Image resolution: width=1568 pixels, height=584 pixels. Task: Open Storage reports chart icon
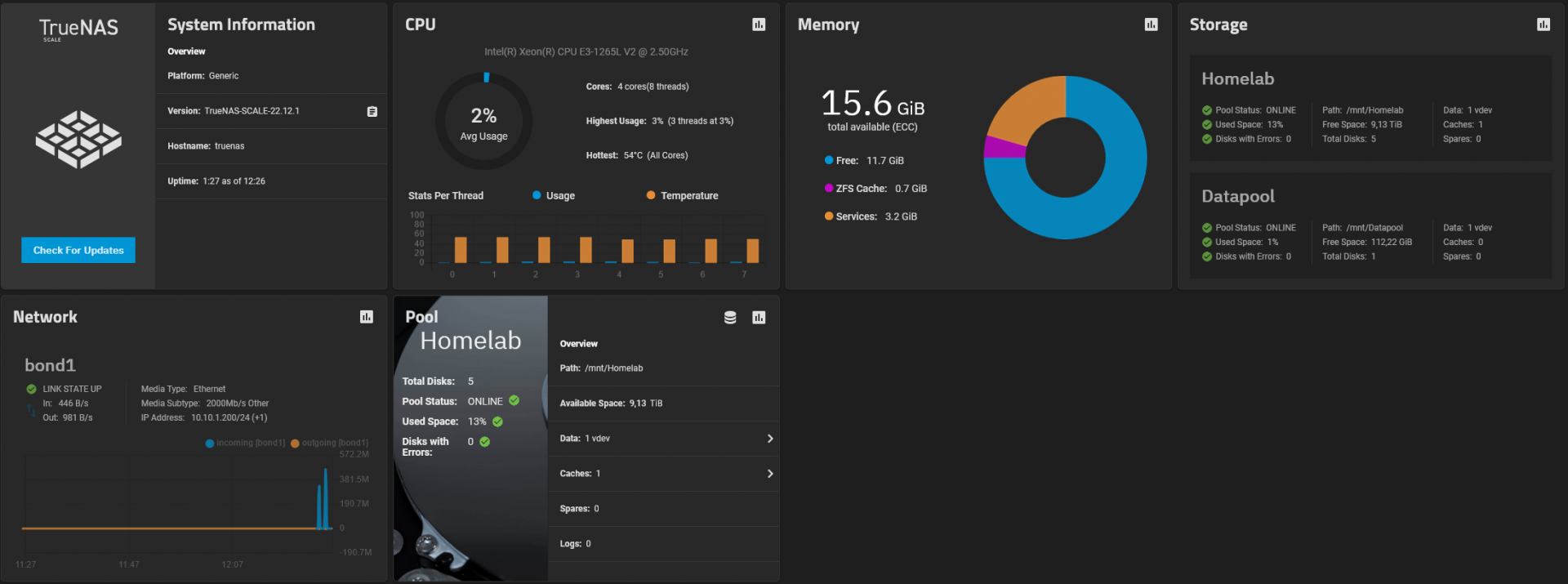(x=1543, y=25)
